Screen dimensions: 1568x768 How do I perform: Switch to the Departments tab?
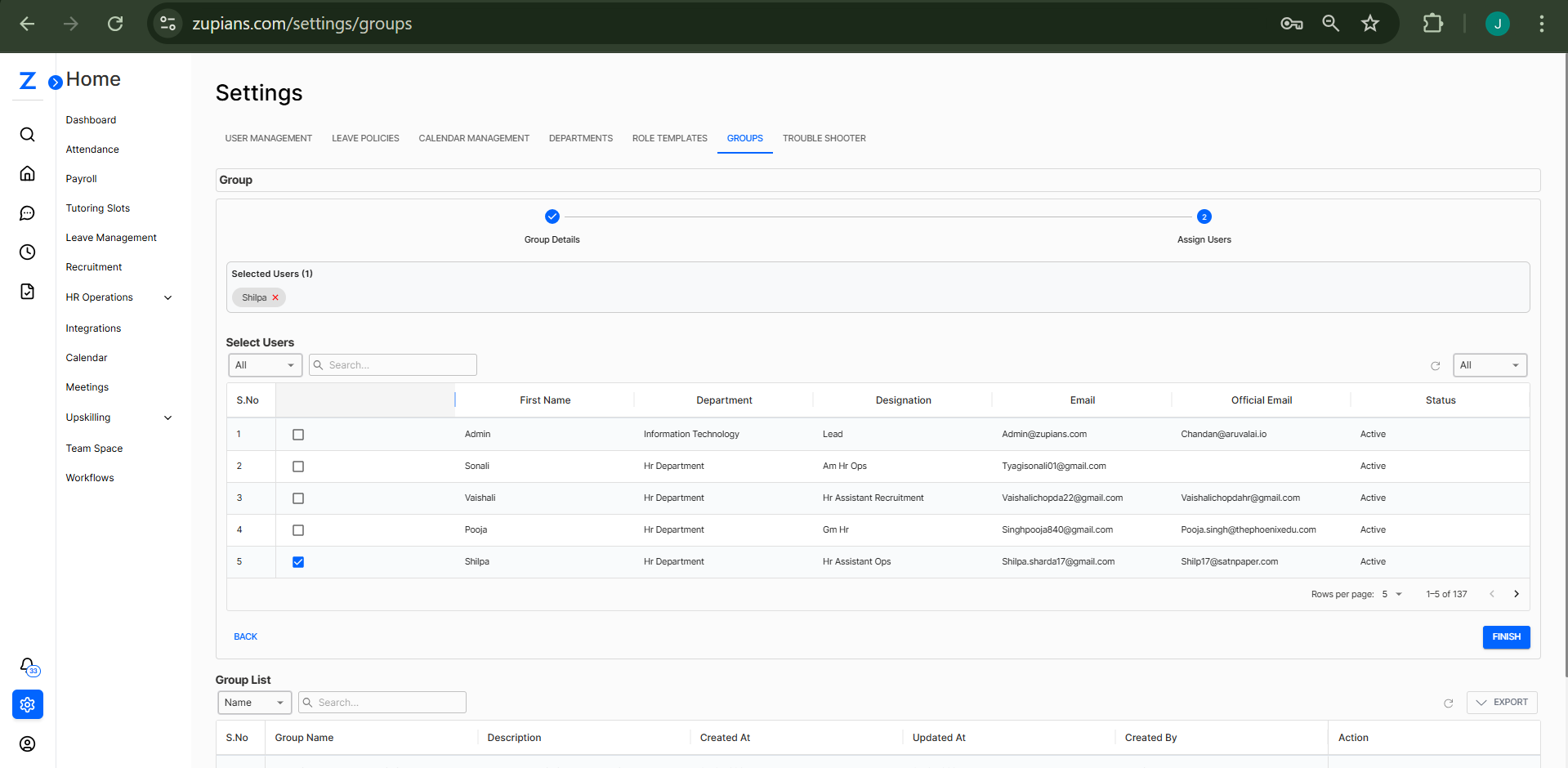point(580,138)
